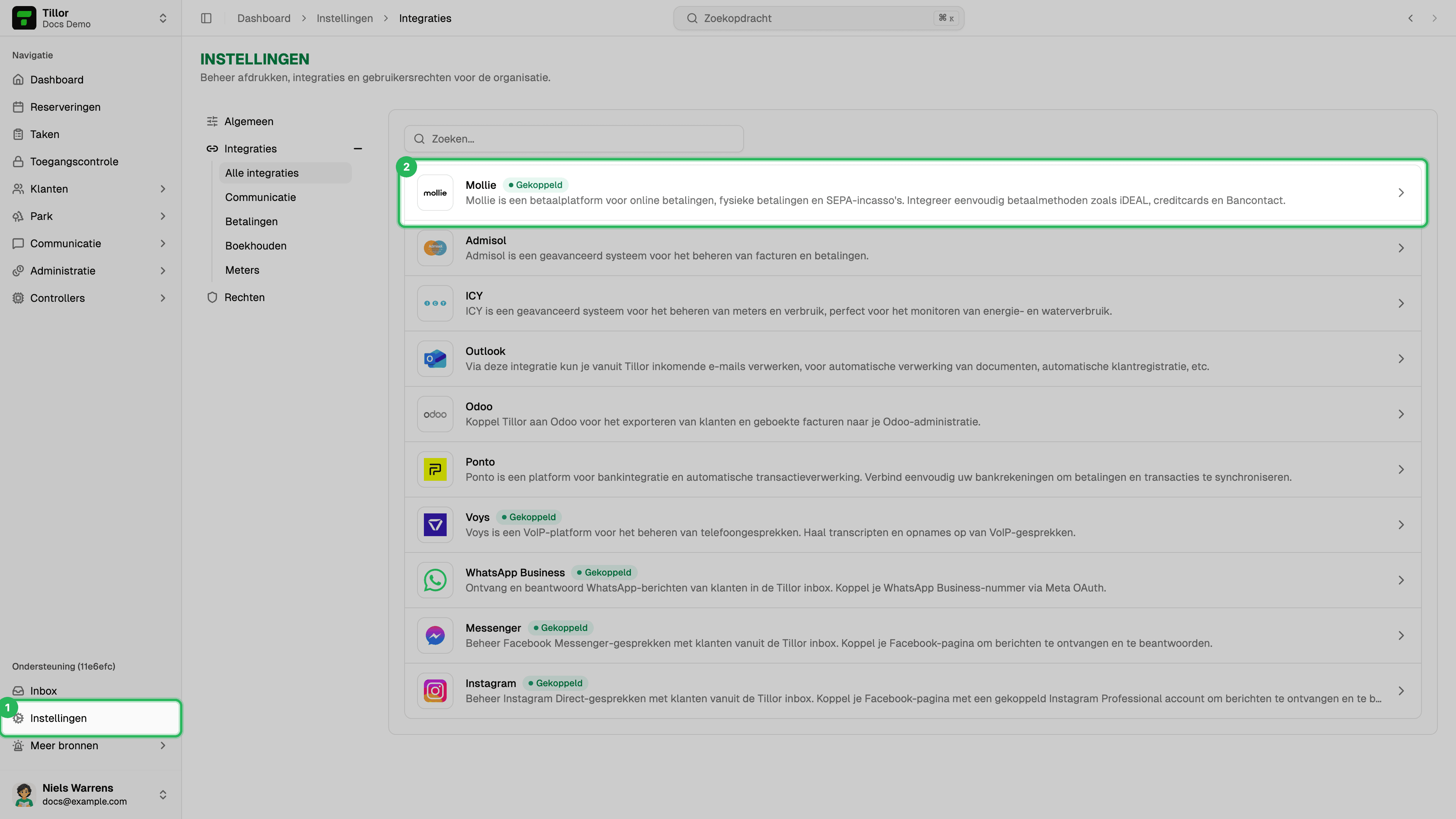Click the Instagram logo icon
Screen dimensions: 1456x819
click(435, 691)
